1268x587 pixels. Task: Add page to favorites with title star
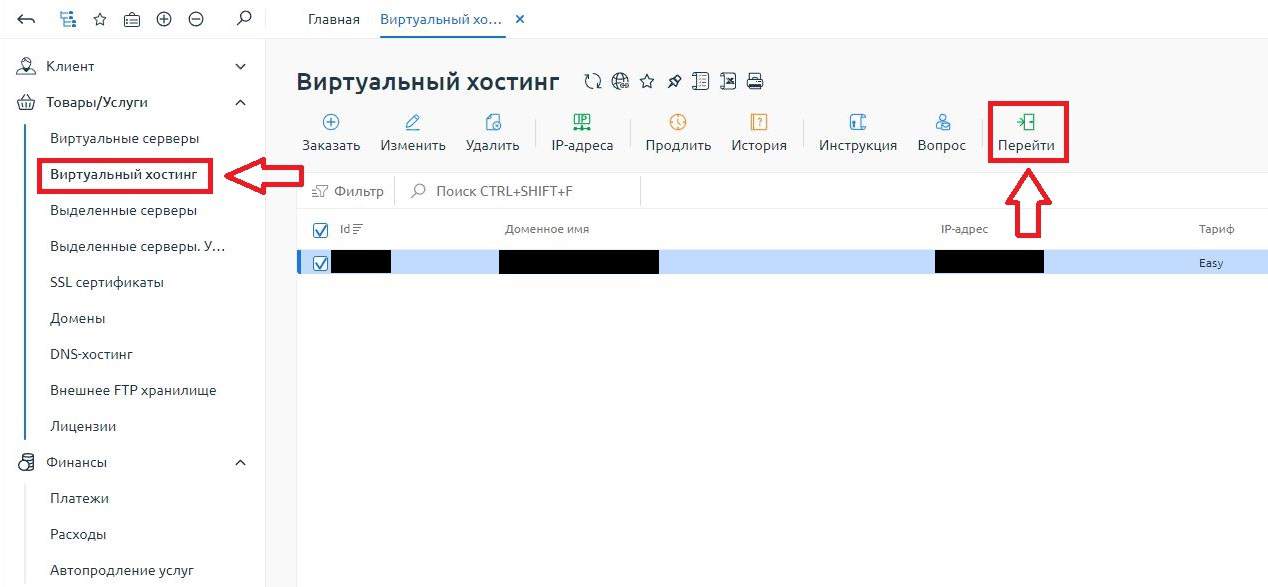[647, 82]
